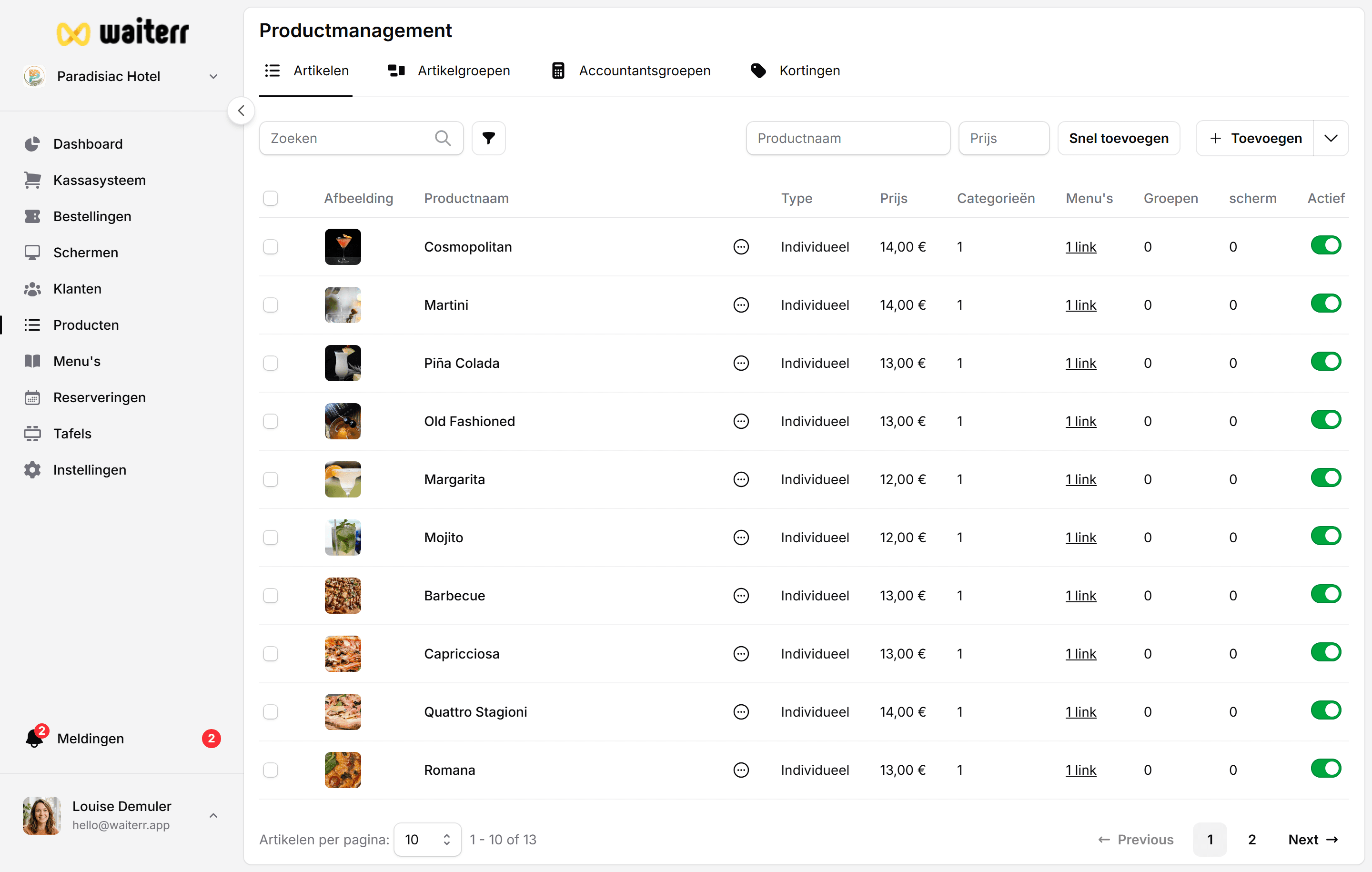
Task: Switch to the Artikelen tab
Action: (x=306, y=71)
